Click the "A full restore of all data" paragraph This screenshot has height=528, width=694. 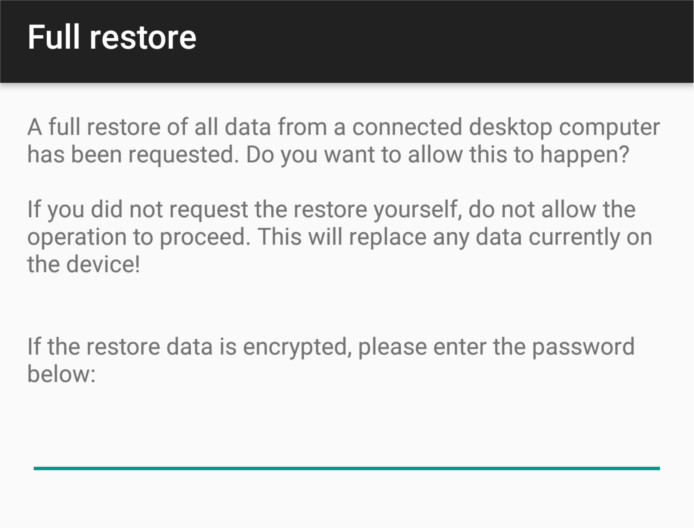coord(343,141)
